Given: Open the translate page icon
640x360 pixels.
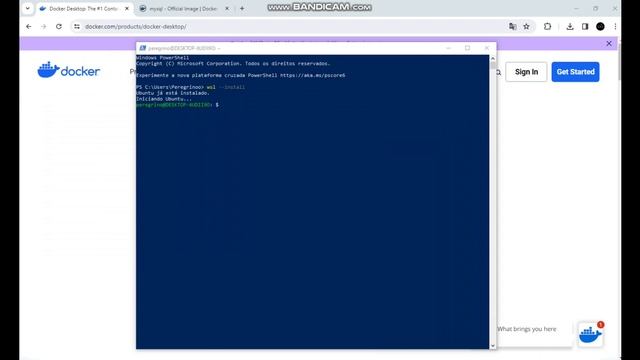Looking at the screenshot, I should [x=512, y=27].
